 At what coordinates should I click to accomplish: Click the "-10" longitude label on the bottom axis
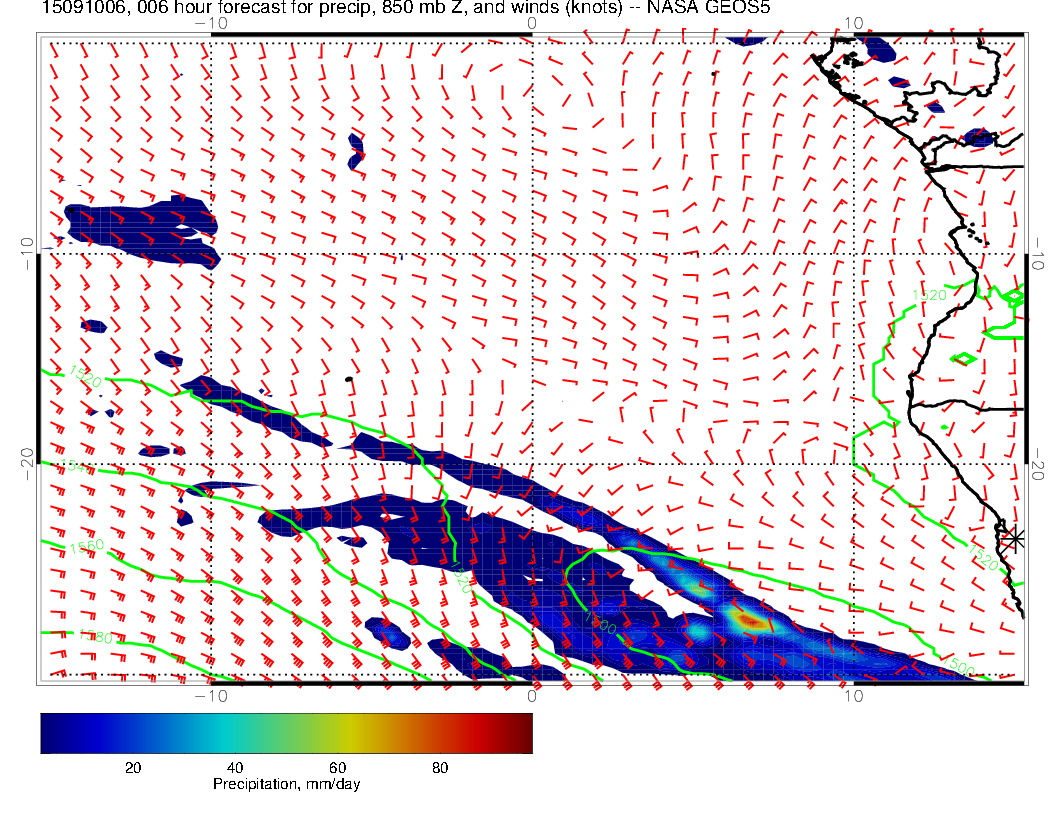[211, 695]
